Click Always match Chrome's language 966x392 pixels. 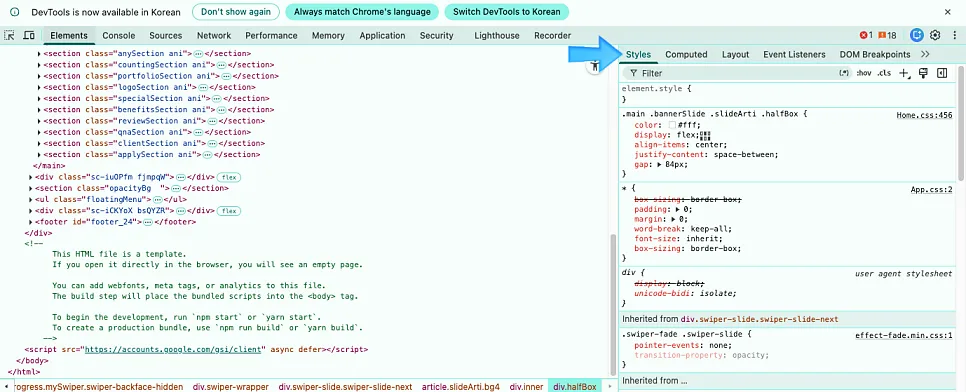pyautogui.click(x=362, y=12)
